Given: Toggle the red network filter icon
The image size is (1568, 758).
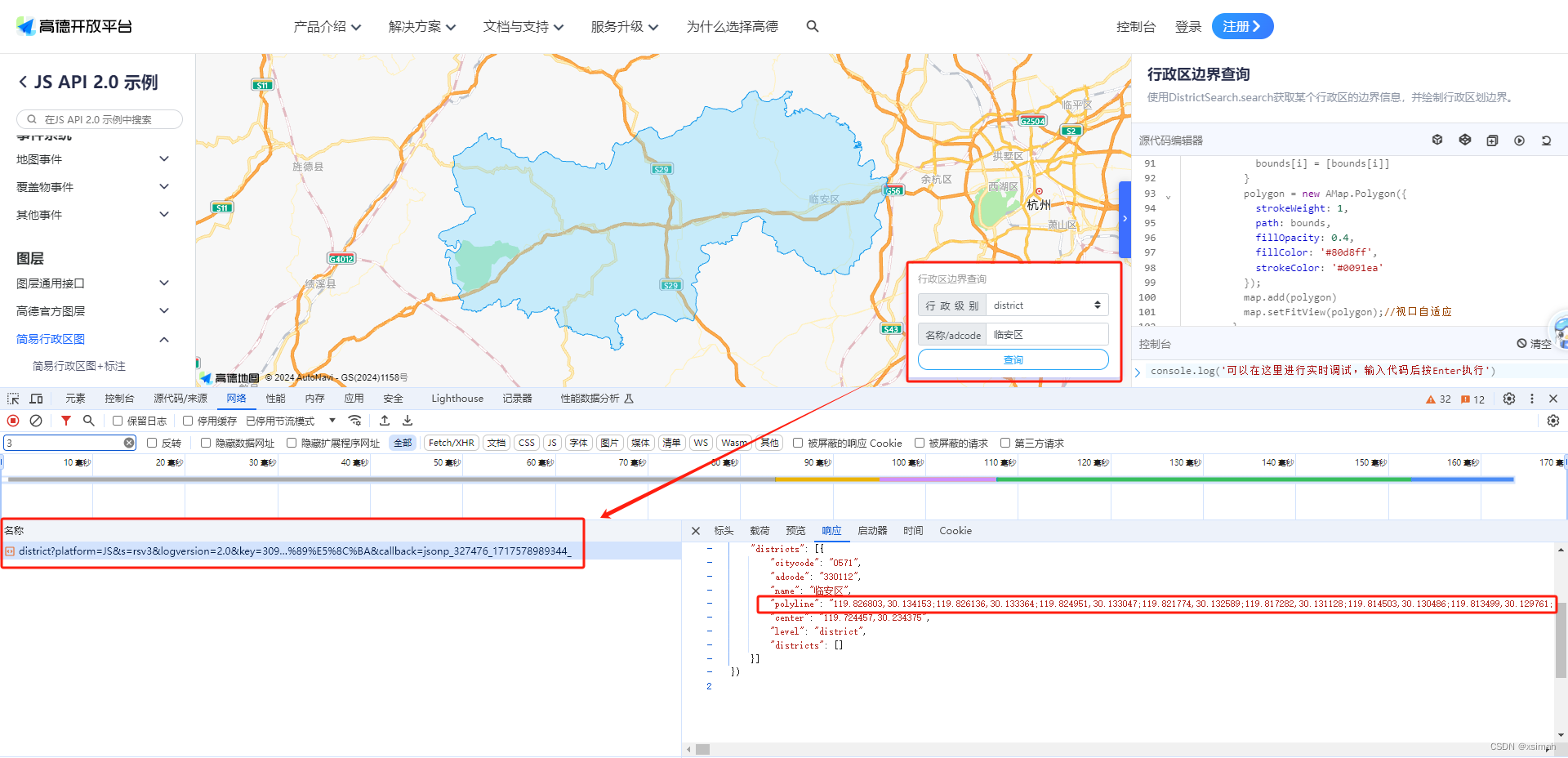Looking at the screenshot, I should tap(66, 421).
